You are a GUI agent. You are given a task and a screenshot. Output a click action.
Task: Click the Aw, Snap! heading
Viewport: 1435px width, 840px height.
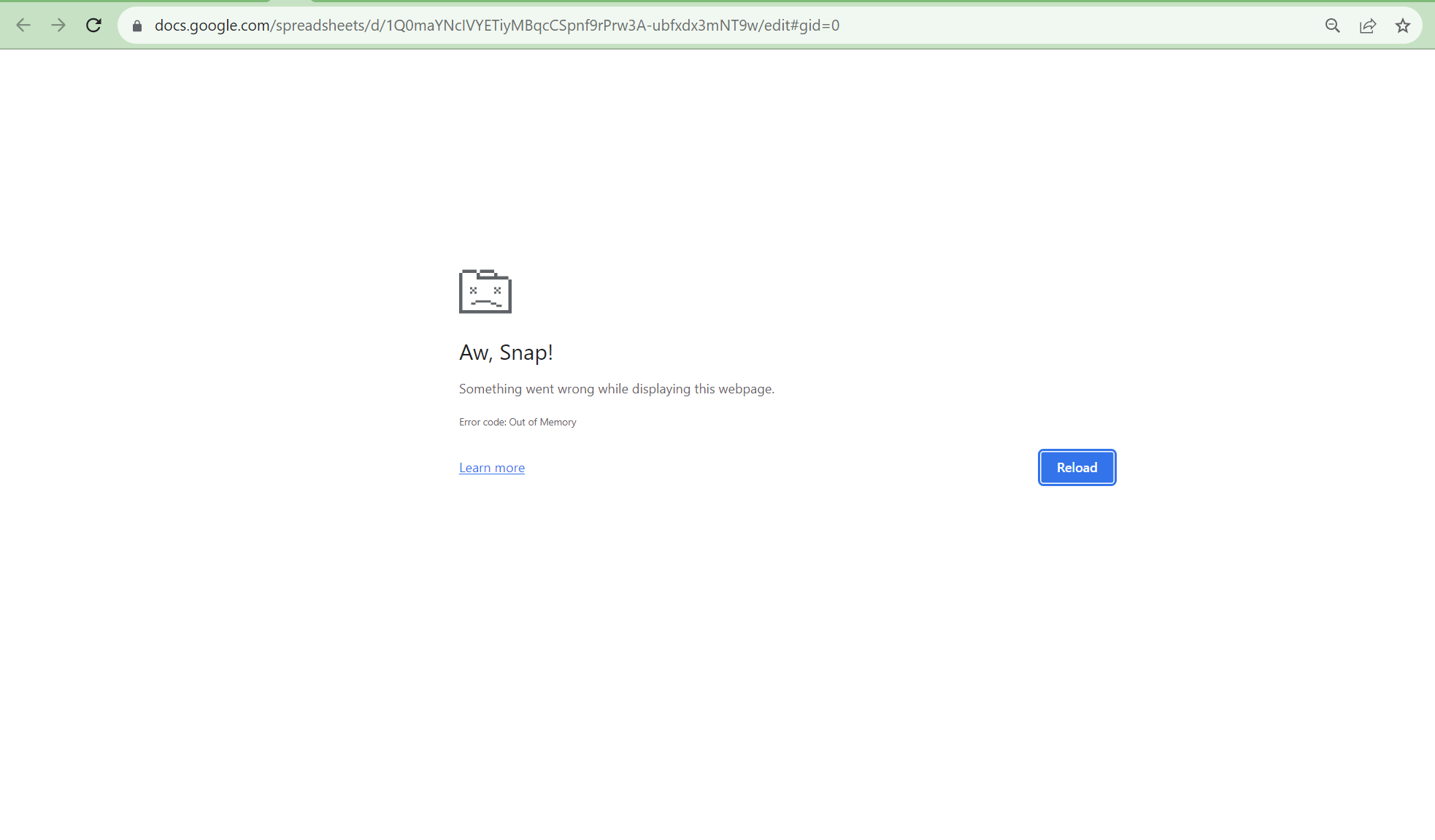(505, 352)
